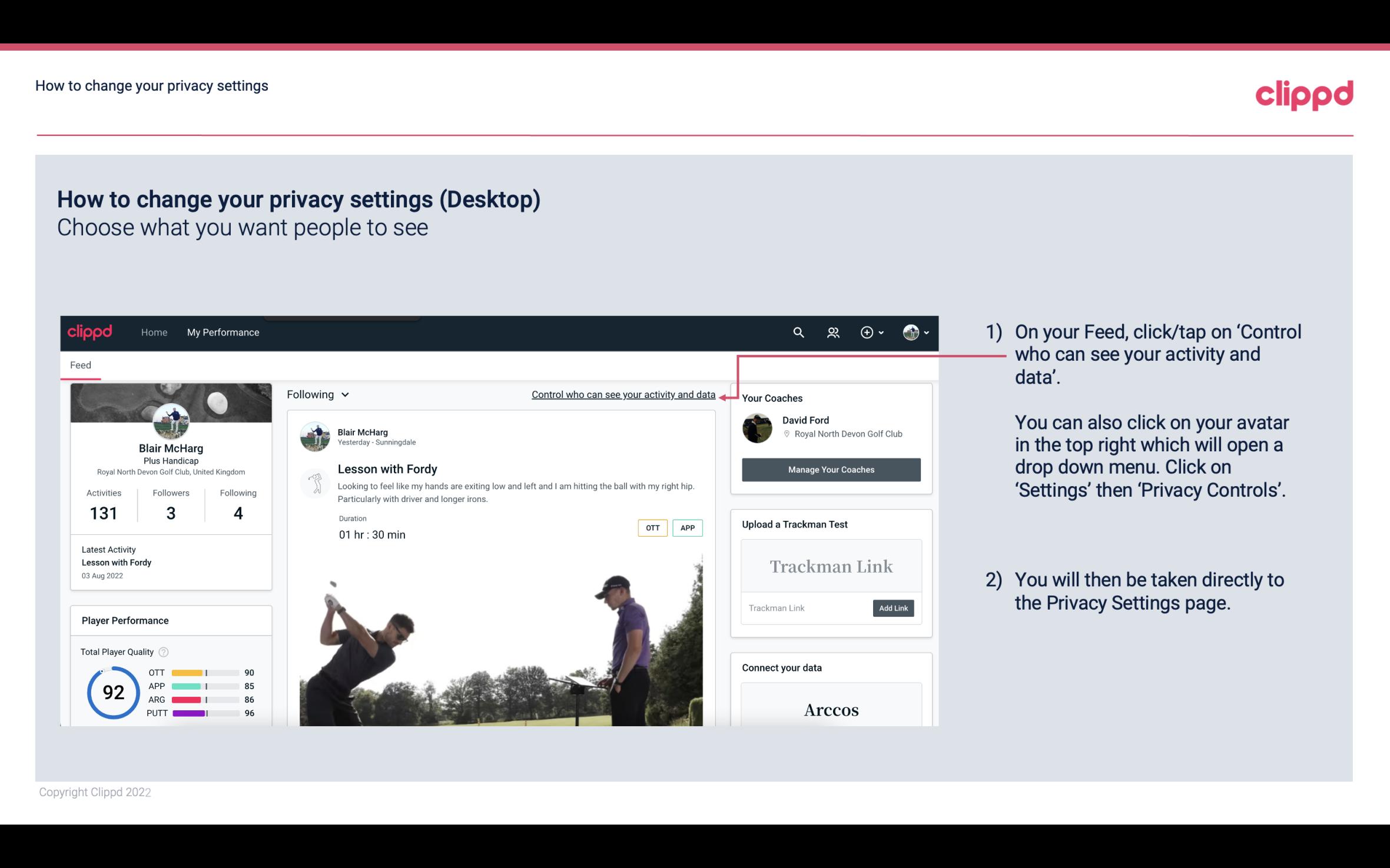Expand the Following dropdown on feed
The image size is (1390, 868).
point(316,394)
